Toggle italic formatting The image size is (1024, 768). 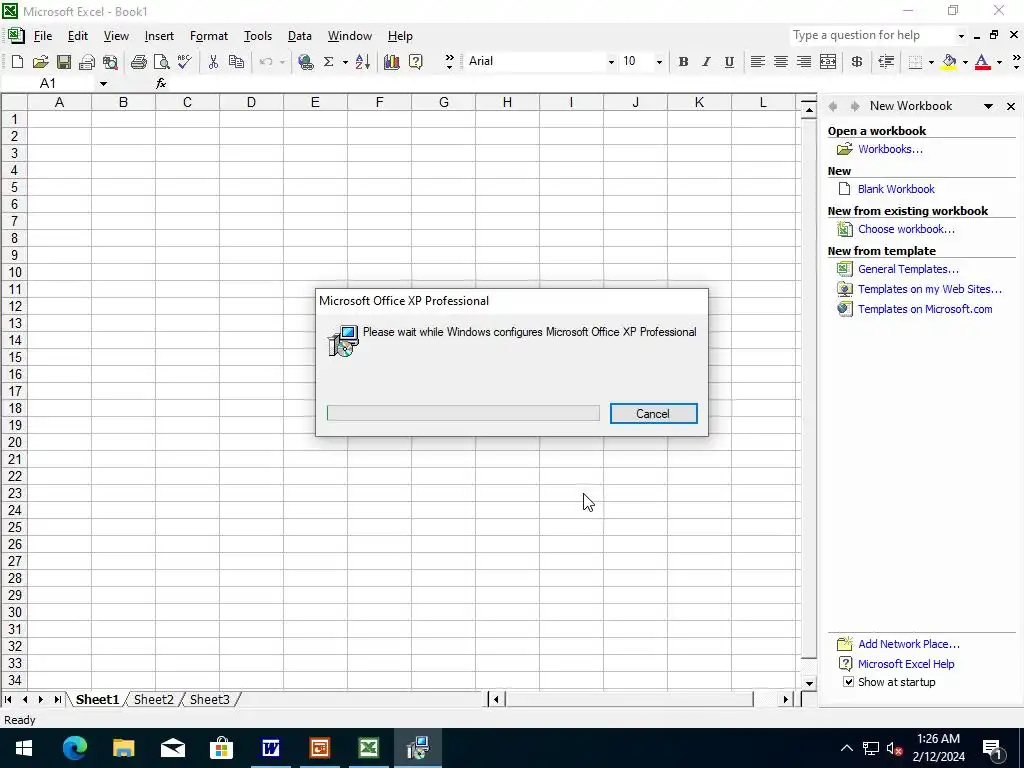click(x=706, y=61)
